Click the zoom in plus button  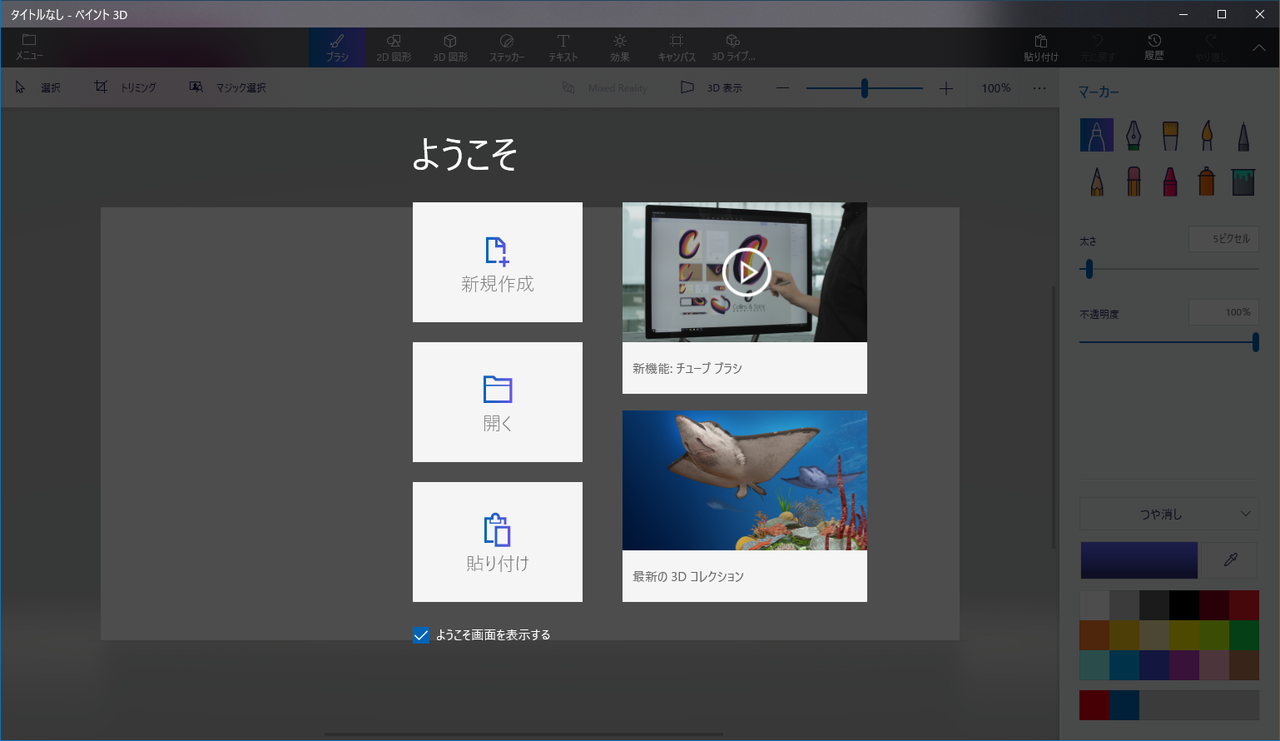[946, 88]
